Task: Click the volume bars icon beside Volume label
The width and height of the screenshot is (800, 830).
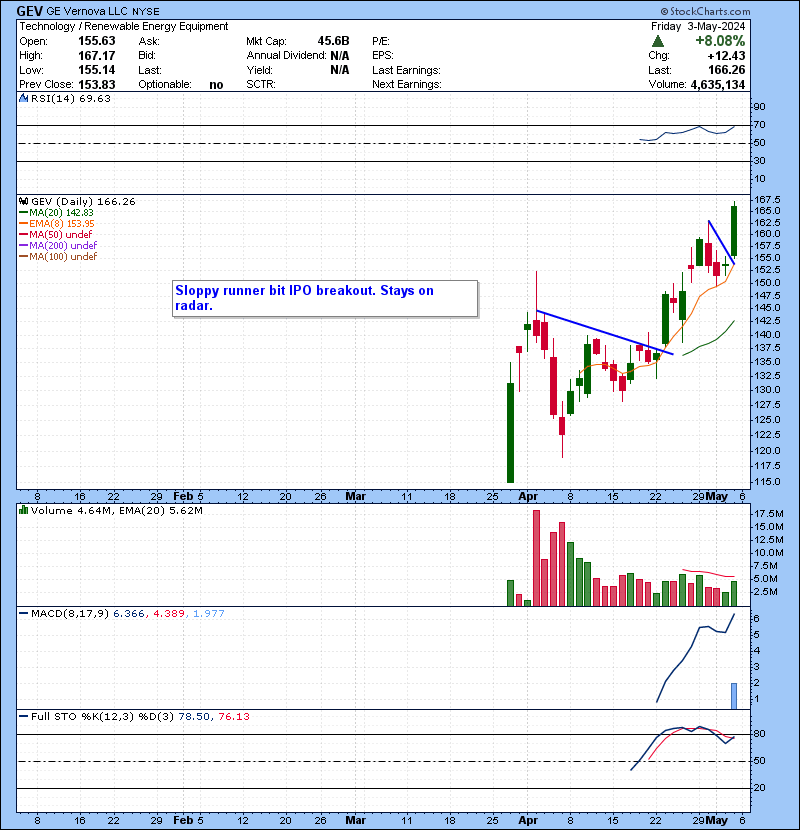Action: point(23,510)
